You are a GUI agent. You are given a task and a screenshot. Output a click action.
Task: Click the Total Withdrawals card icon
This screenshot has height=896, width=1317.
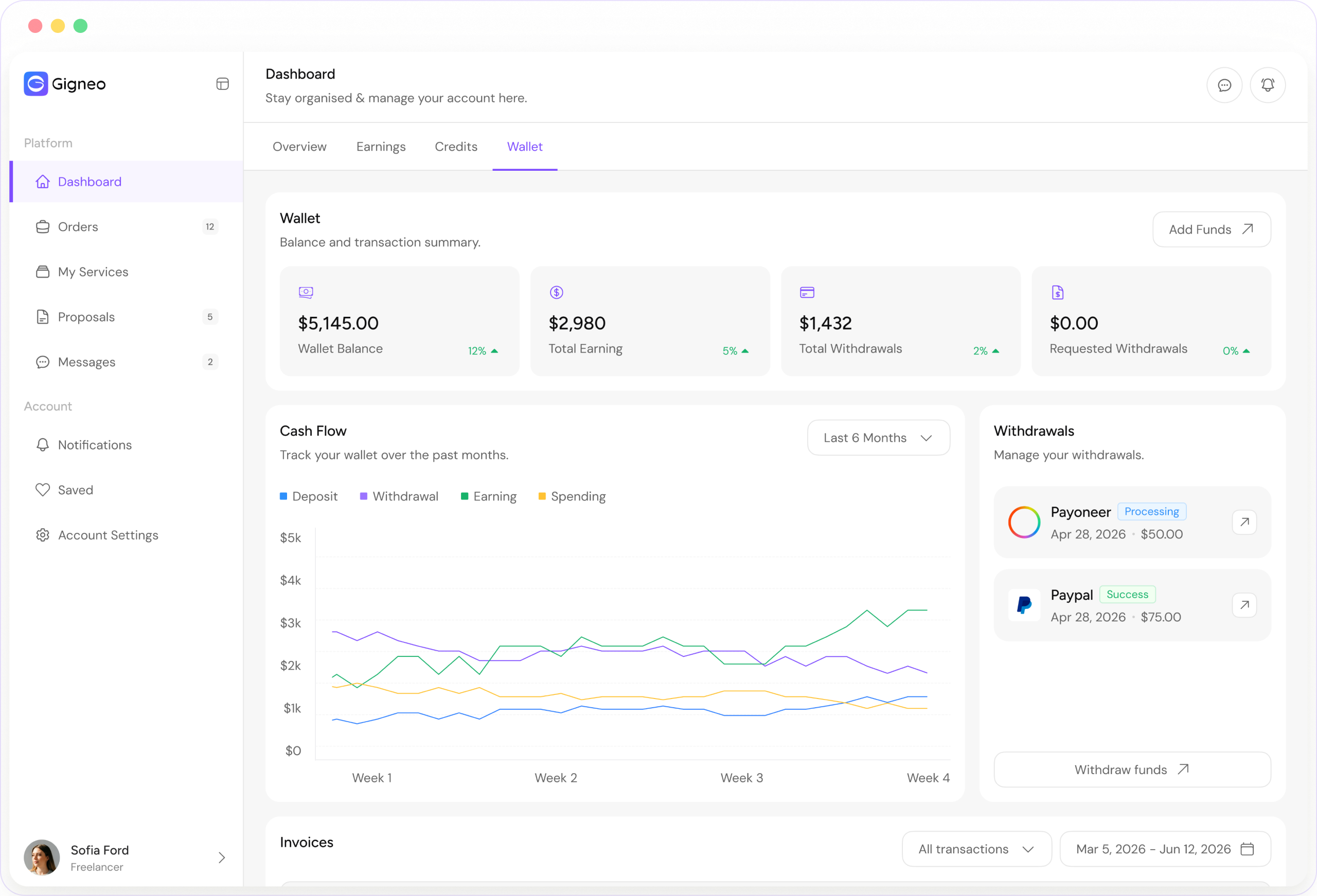pyautogui.click(x=807, y=293)
